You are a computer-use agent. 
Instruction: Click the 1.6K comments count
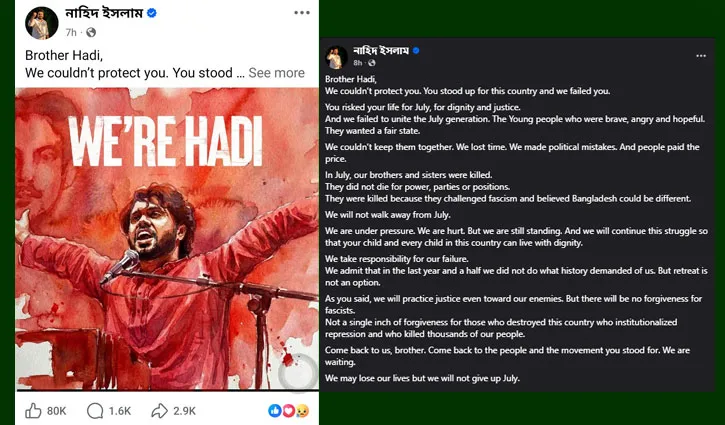[120, 410]
